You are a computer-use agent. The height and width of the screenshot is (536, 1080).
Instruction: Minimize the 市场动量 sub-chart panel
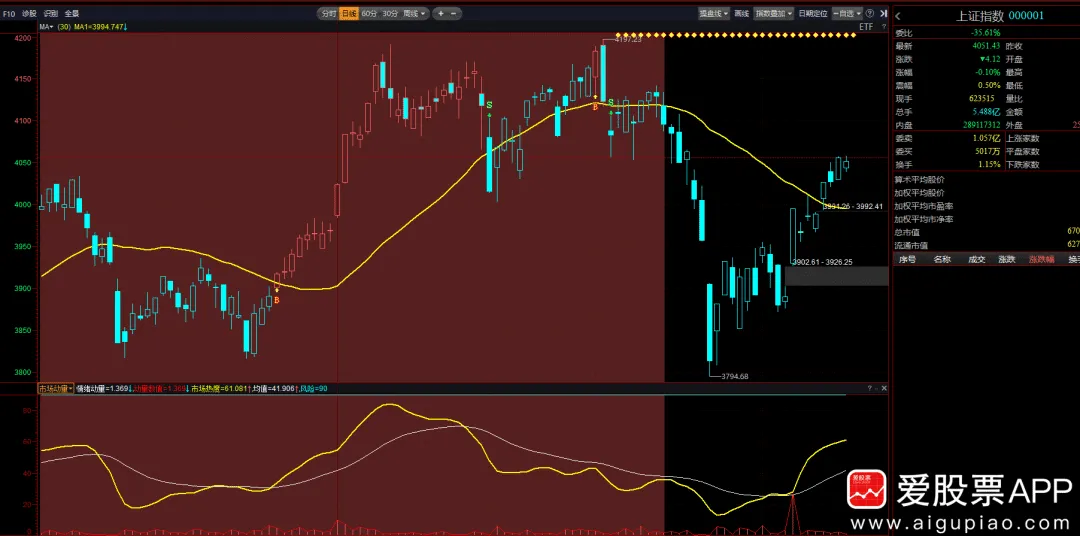[x=877, y=389]
